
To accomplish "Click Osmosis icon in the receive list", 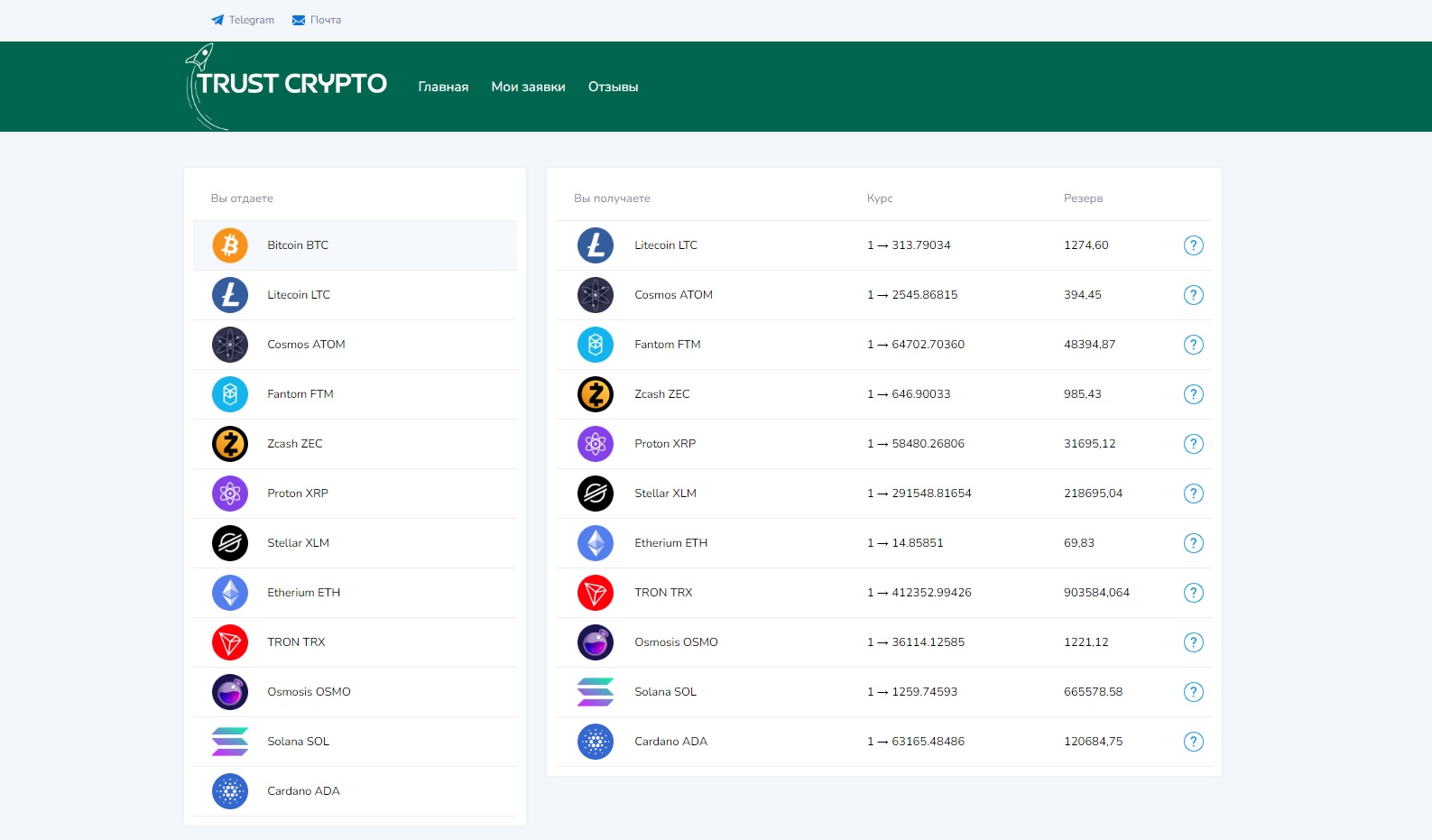I will [596, 642].
